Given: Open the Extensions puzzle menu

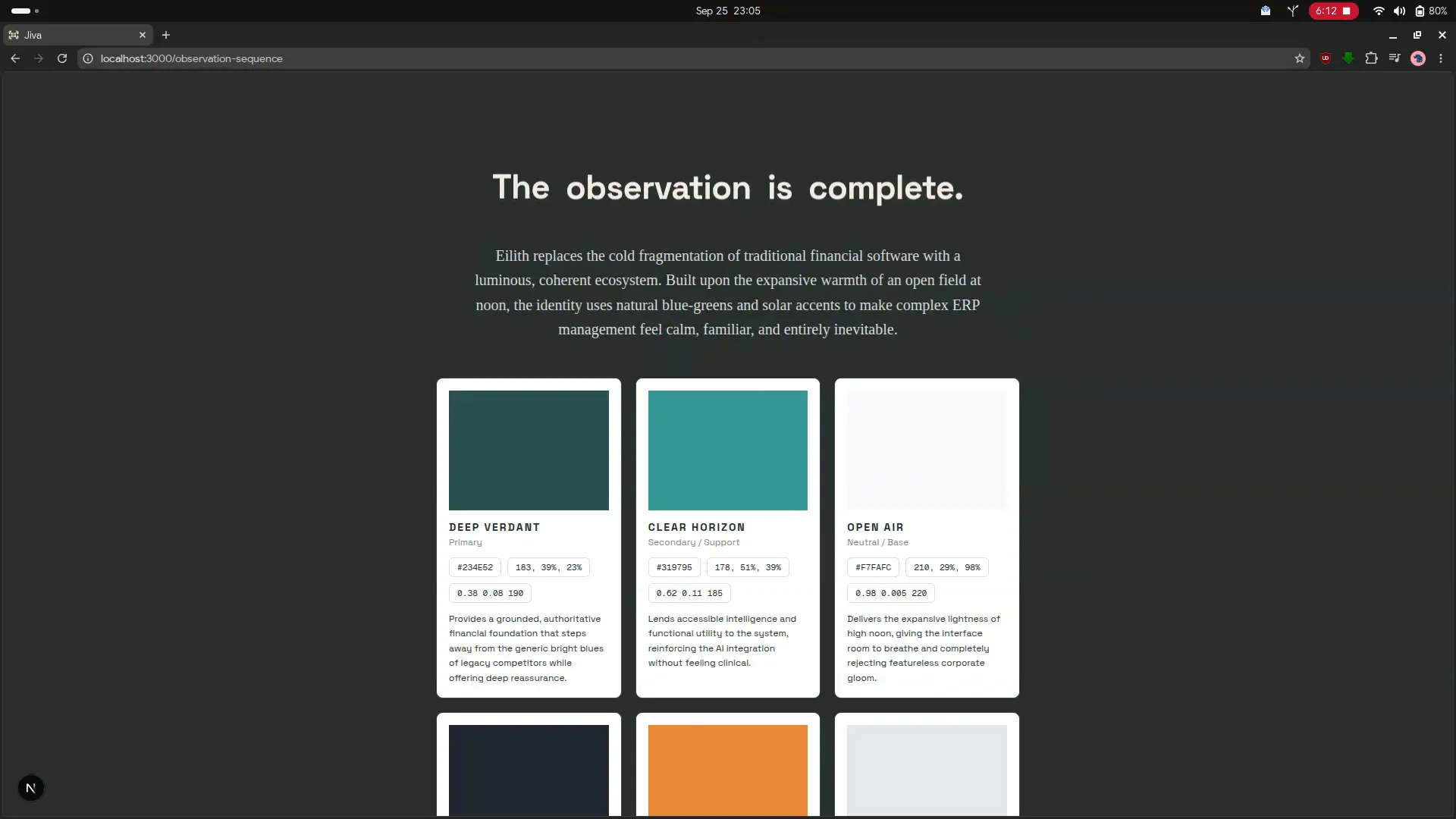Looking at the screenshot, I should coord(1371,58).
